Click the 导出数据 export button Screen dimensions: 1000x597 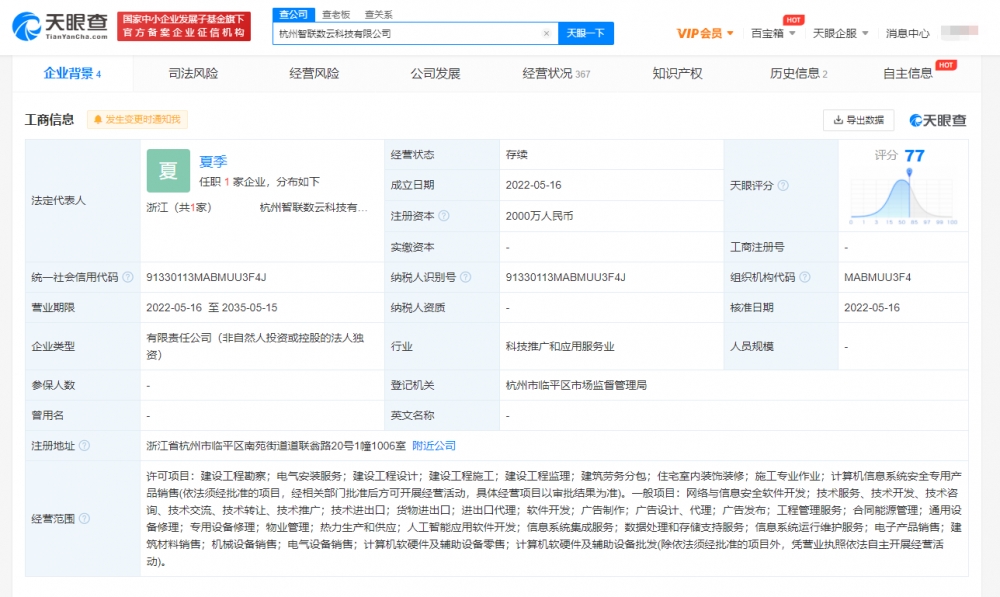[x=858, y=120]
